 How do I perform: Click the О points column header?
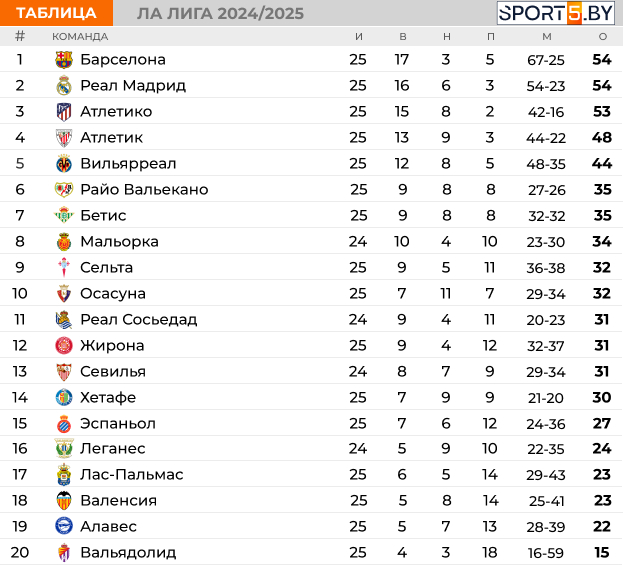coord(603,37)
